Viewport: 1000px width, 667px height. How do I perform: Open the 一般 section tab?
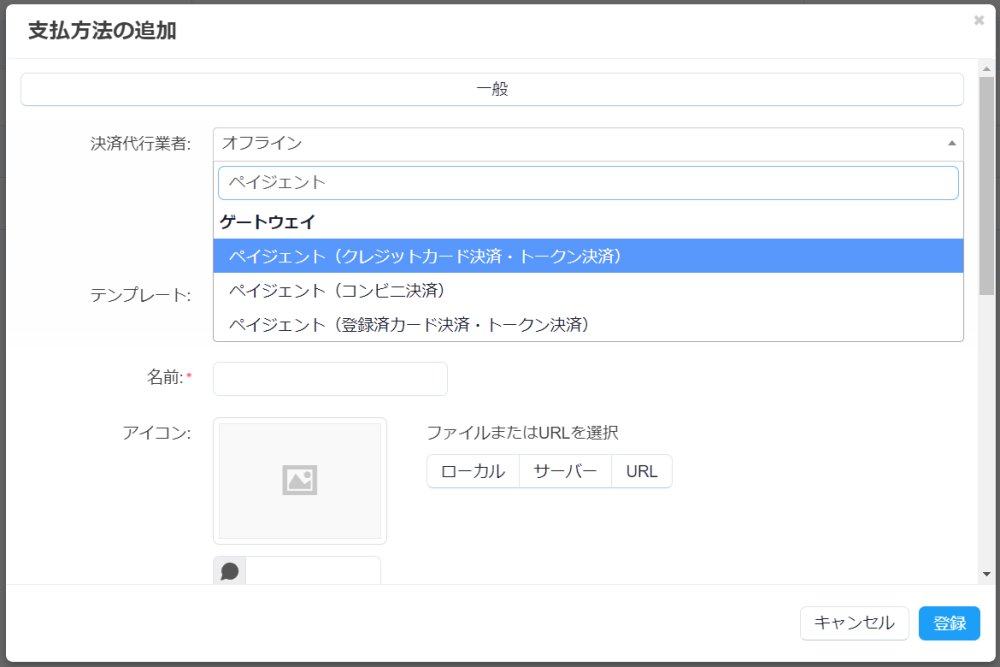pyautogui.click(x=492, y=89)
